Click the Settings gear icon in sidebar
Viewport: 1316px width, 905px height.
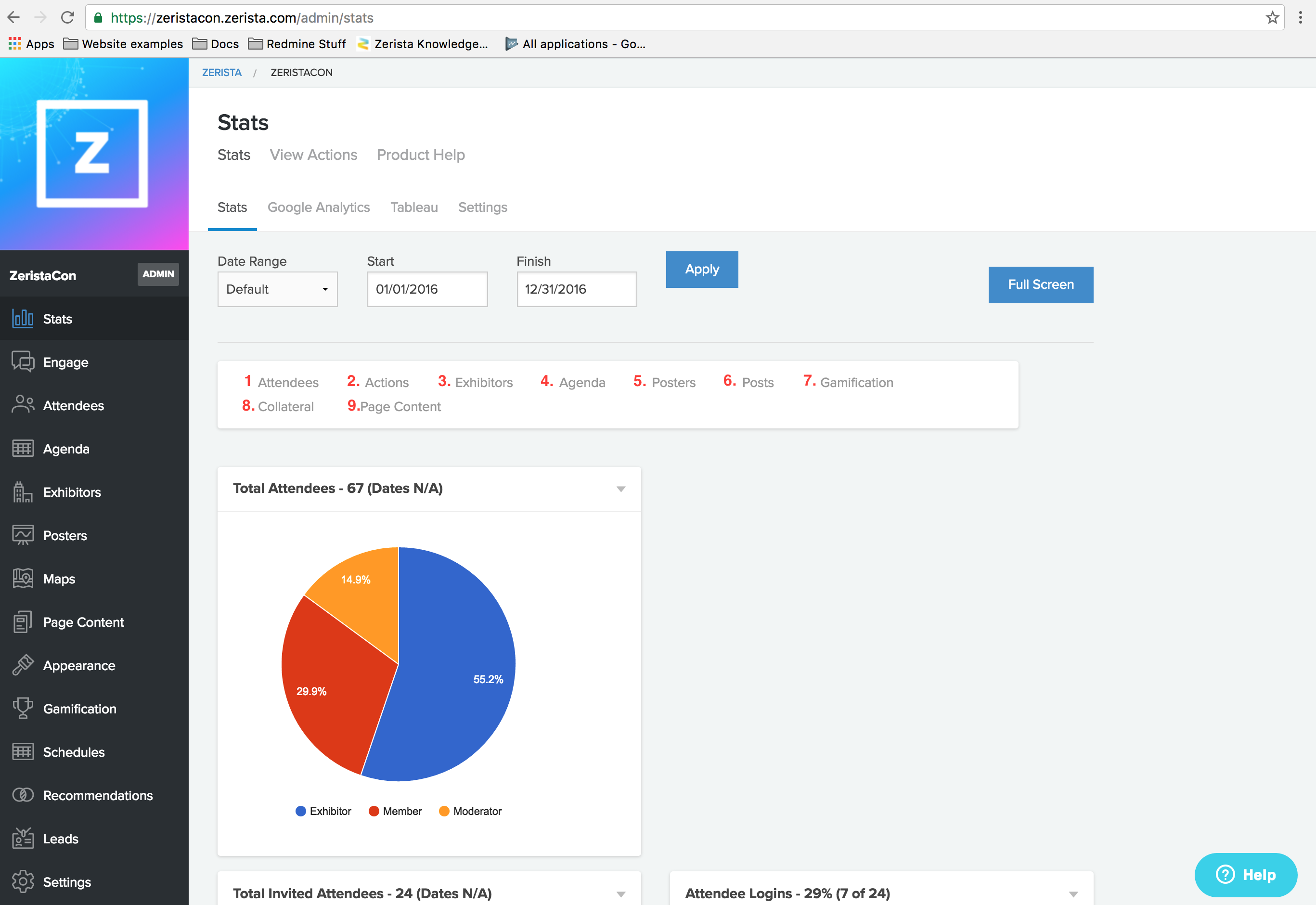click(23, 882)
